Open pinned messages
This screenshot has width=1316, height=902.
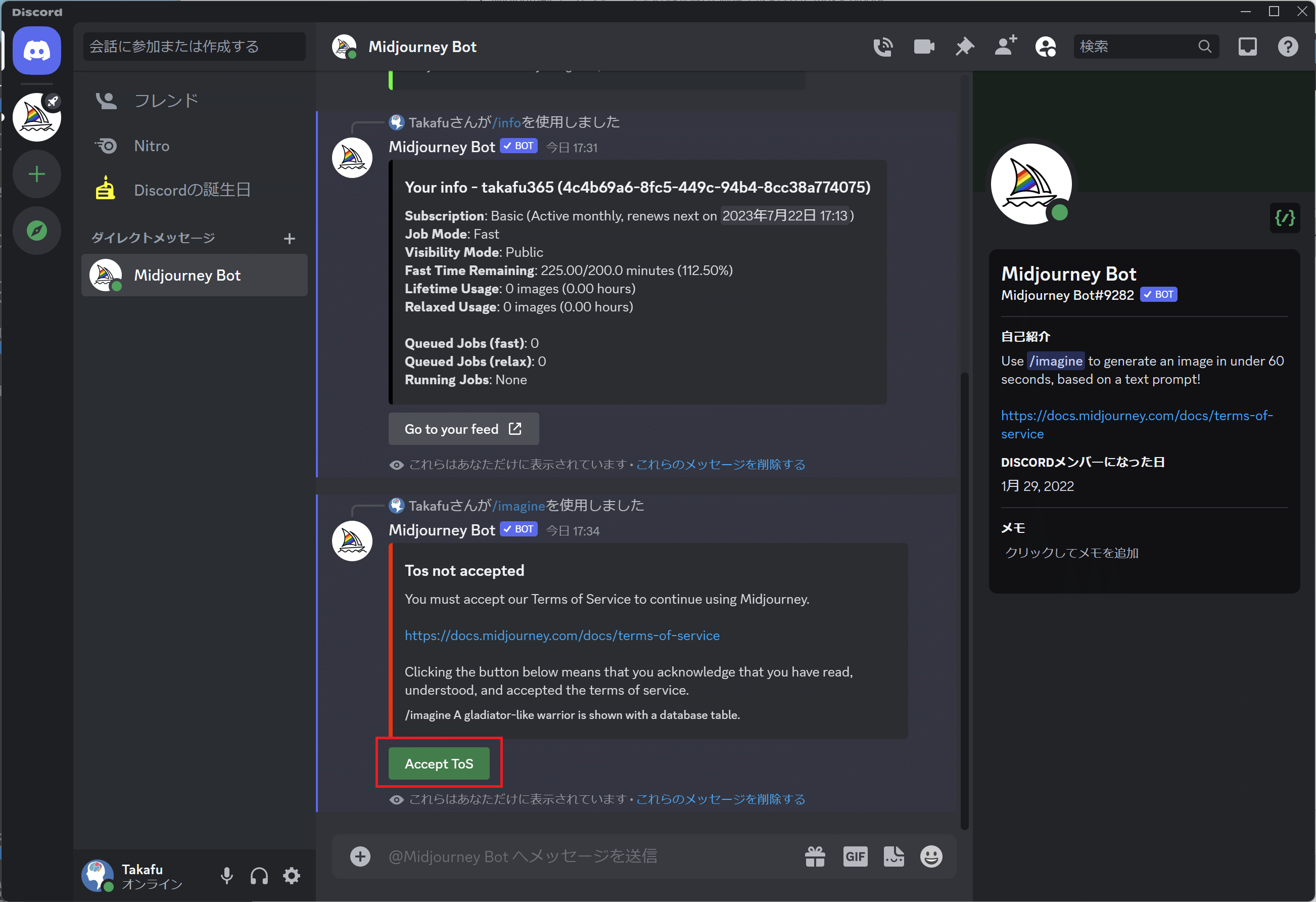[x=964, y=47]
